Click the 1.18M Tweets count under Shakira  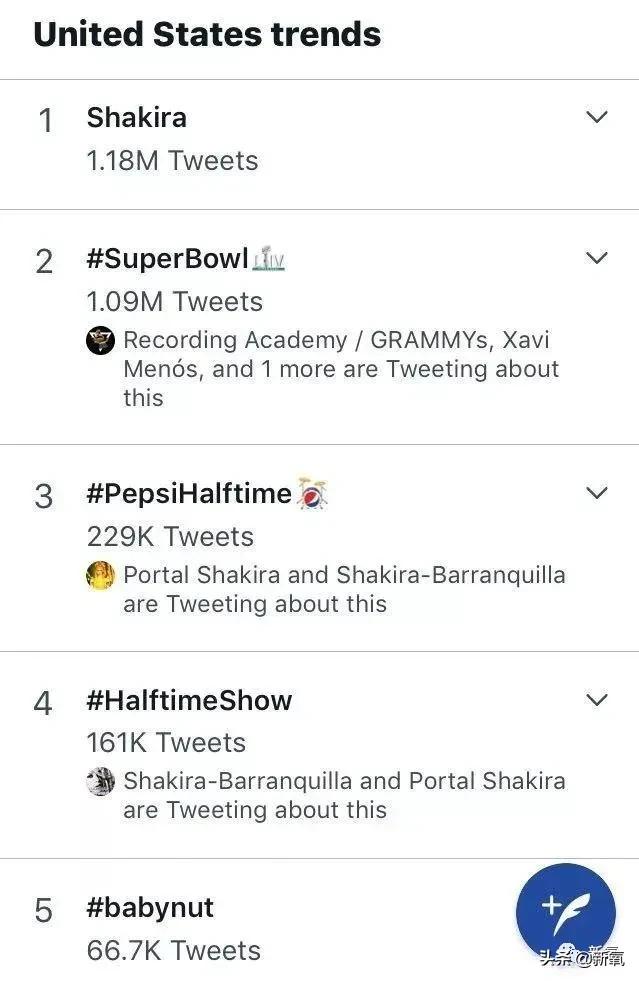172,161
